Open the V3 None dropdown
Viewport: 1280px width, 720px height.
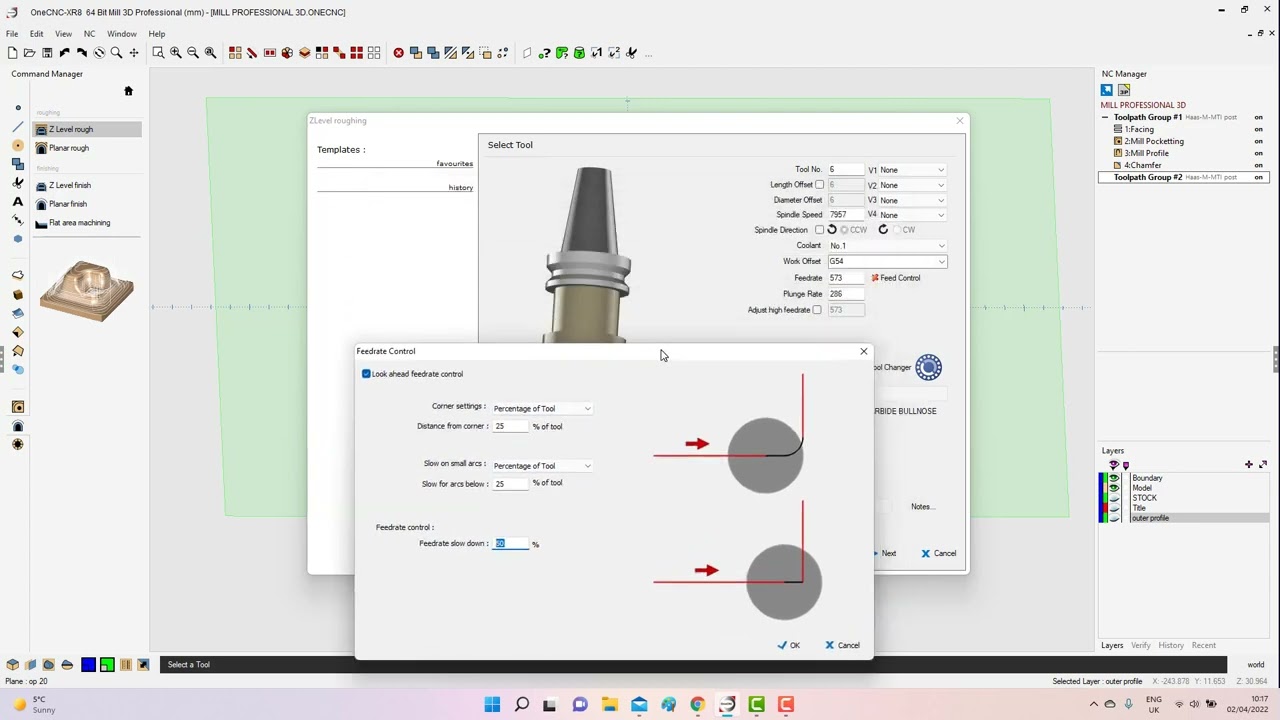pos(912,200)
